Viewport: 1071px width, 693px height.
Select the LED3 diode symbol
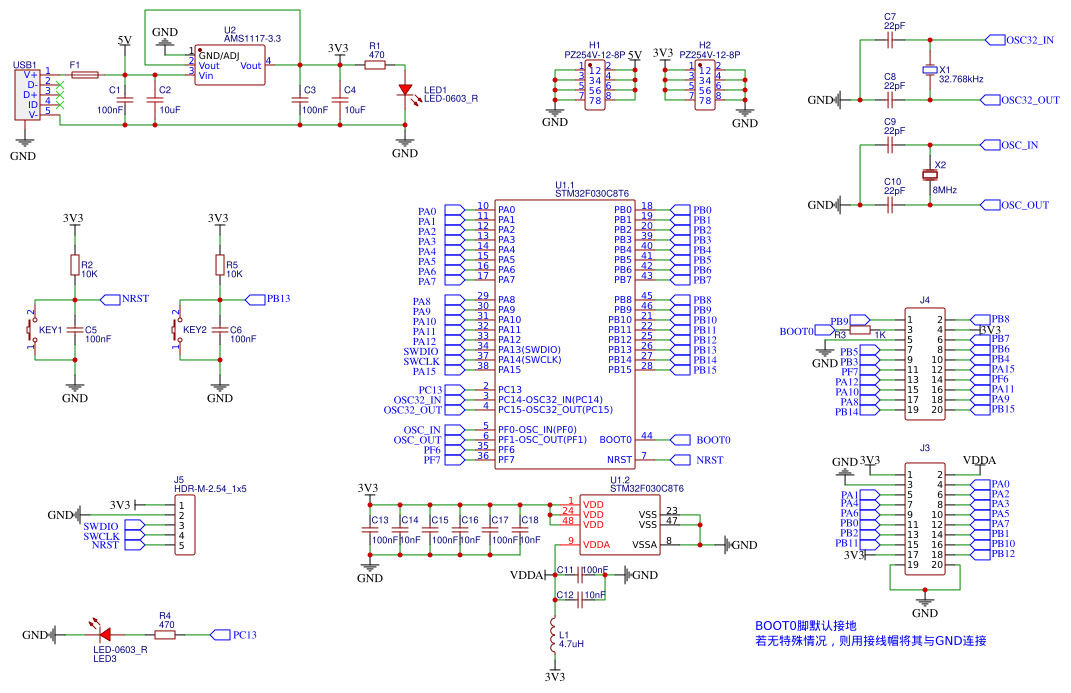(x=104, y=634)
